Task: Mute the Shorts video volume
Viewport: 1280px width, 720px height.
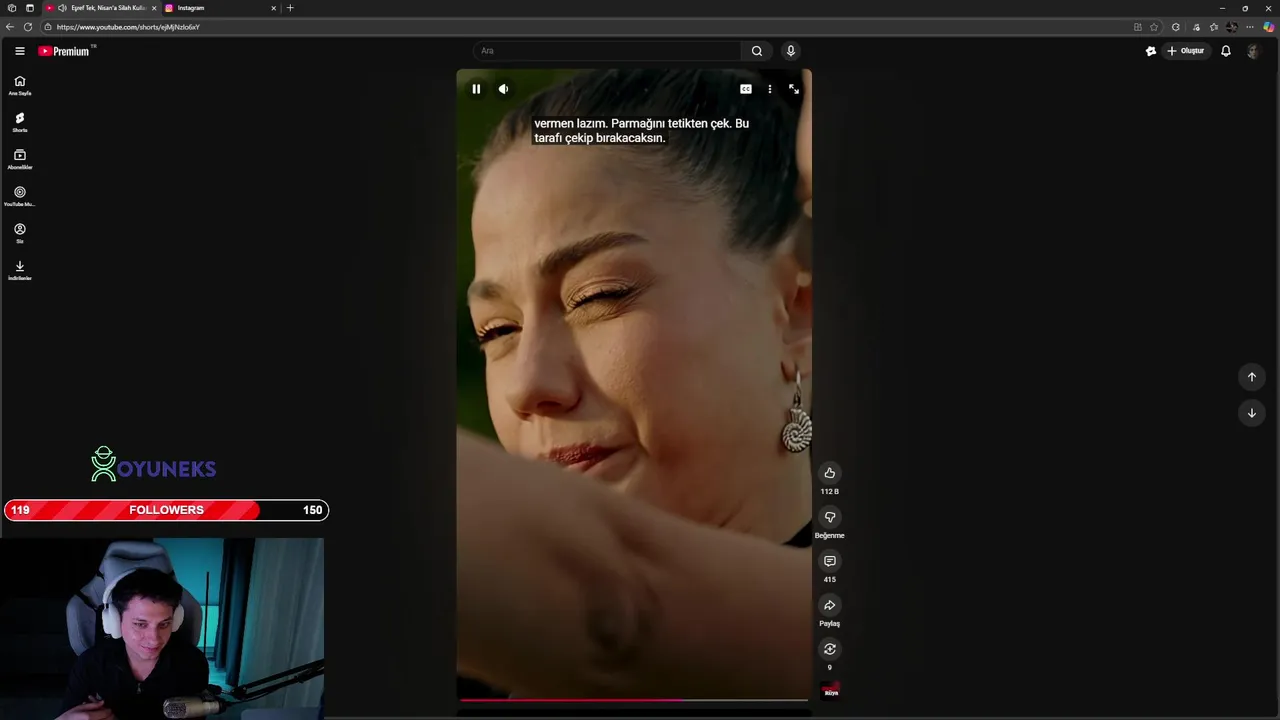Action: coord(503,89)
